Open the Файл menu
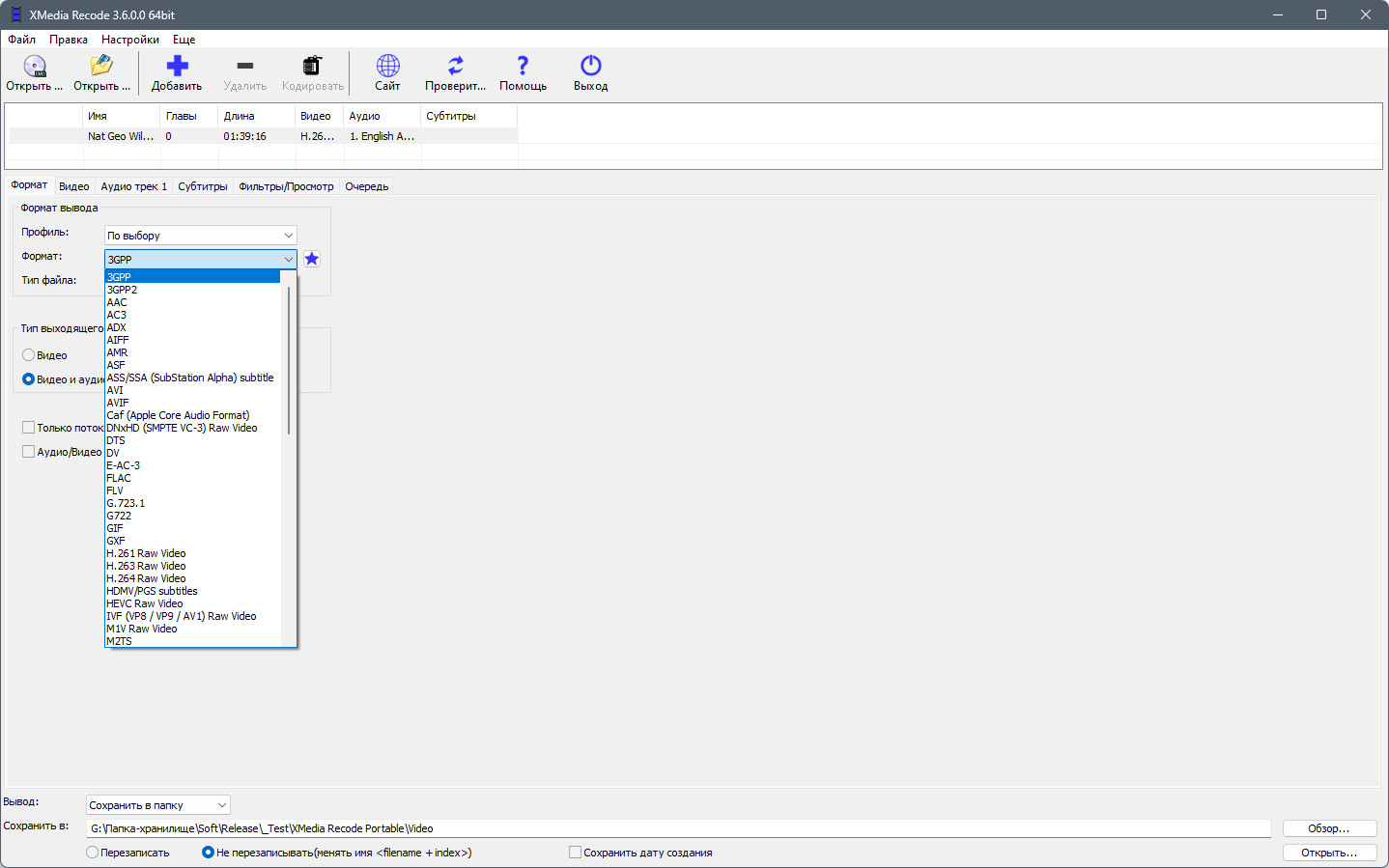Screen dimensions: 1389x868 point(22,40)
